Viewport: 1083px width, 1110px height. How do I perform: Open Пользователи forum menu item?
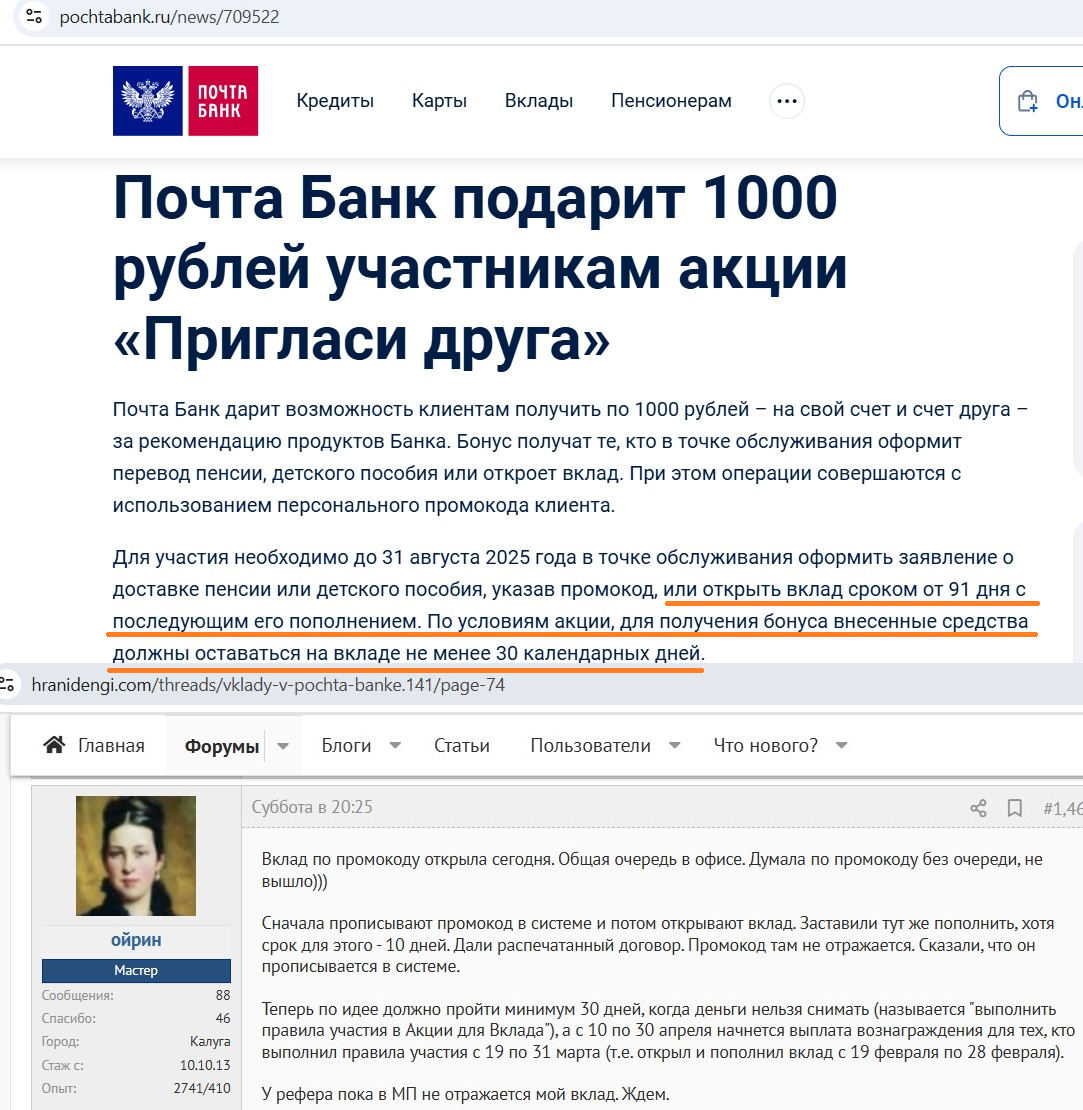point(590,745)
